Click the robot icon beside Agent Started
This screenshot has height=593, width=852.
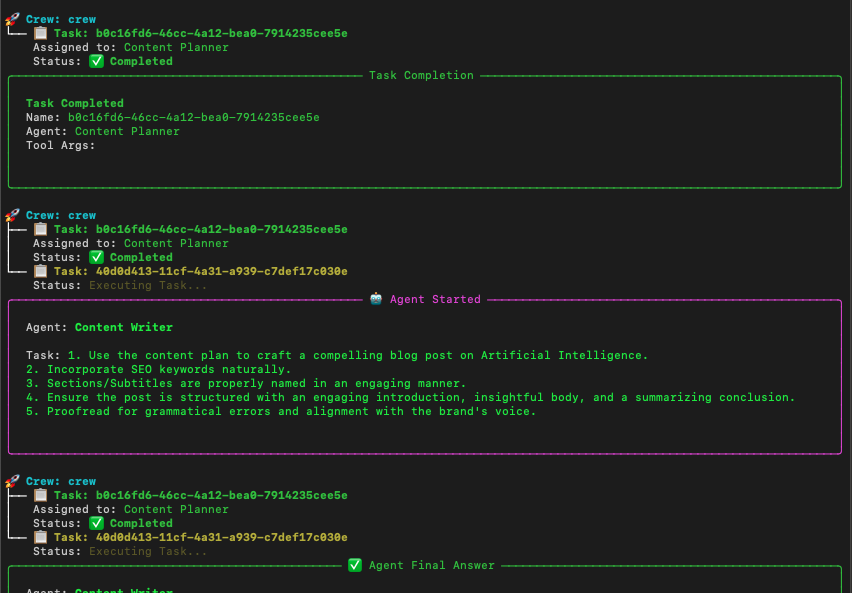click(376, 299)
